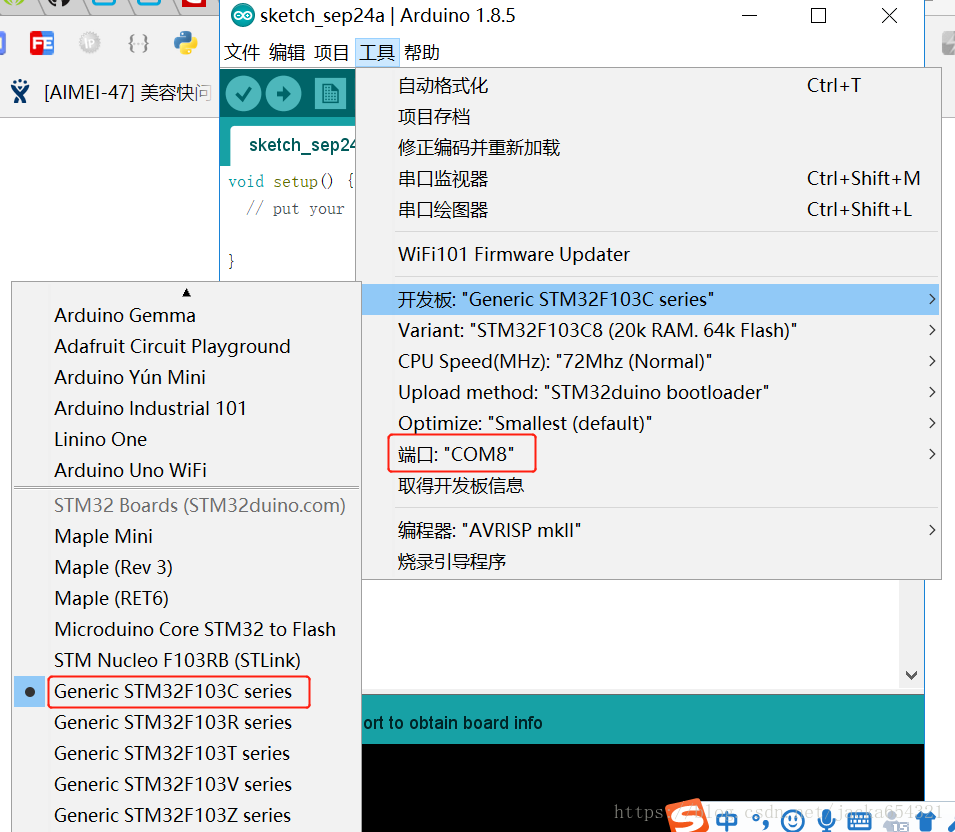
Task: Click the 'ort to obtain board info' status message
Action: 453,723
